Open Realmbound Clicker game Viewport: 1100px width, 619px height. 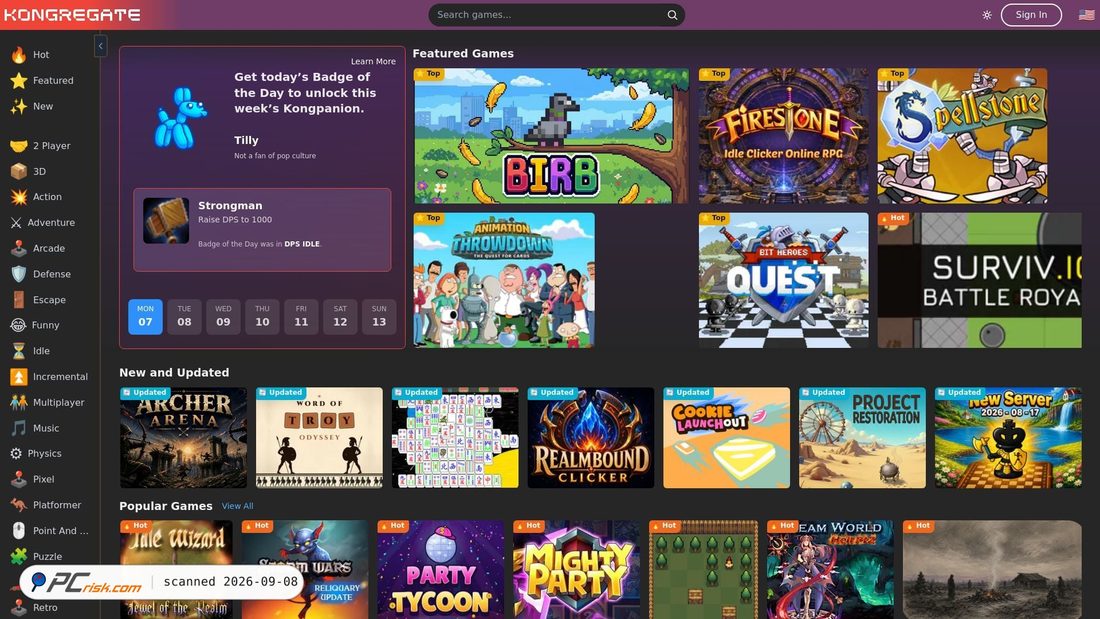click(x=591, y=437)
